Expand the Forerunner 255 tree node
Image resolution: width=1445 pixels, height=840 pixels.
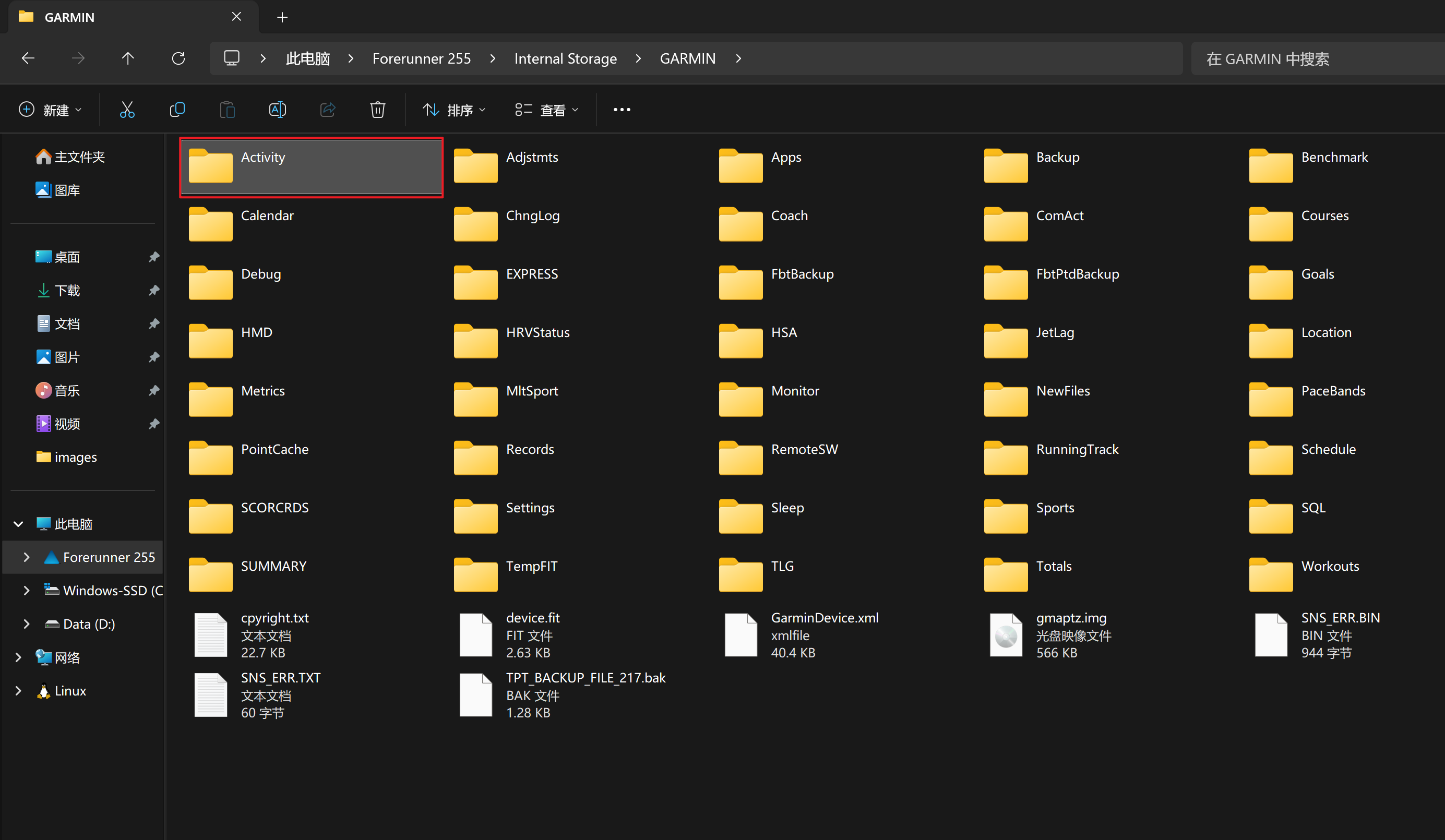(x=27, y=557)
